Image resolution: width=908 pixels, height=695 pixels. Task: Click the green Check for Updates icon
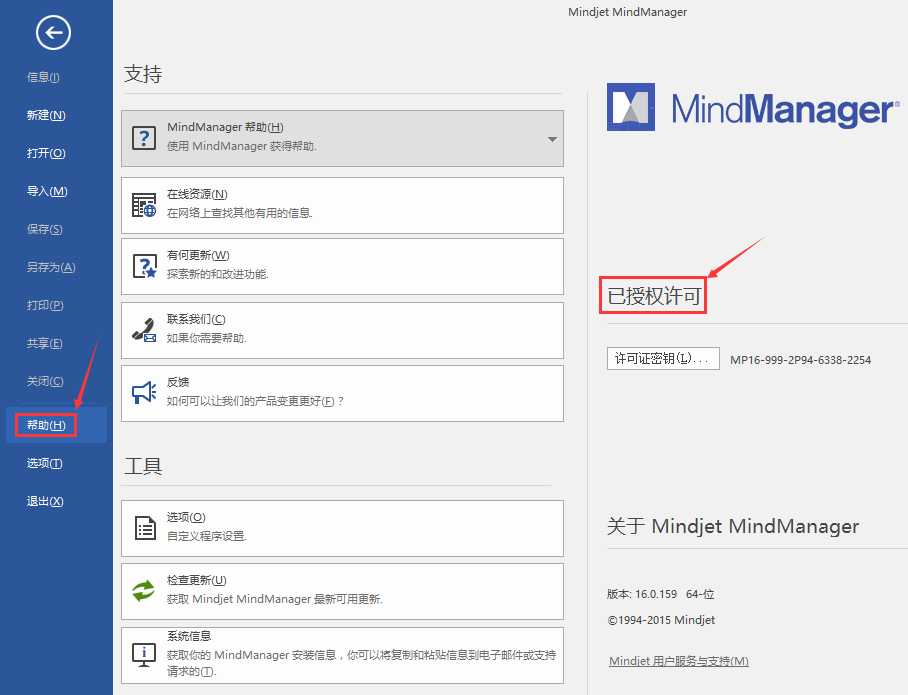pos(143,591)
